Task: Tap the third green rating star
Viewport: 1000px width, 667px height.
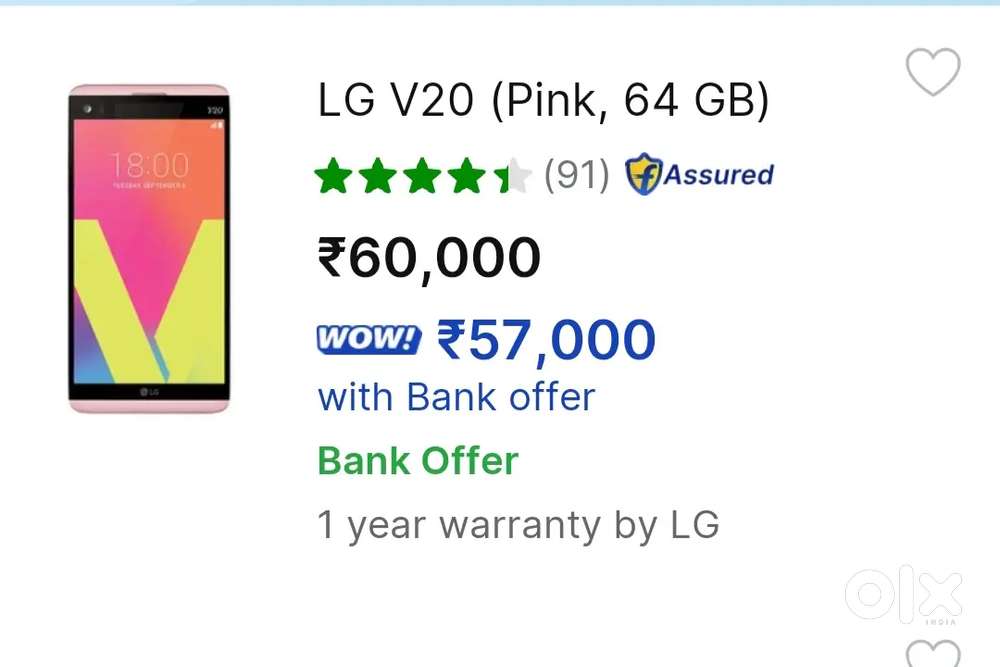Action: pos(423,175)
